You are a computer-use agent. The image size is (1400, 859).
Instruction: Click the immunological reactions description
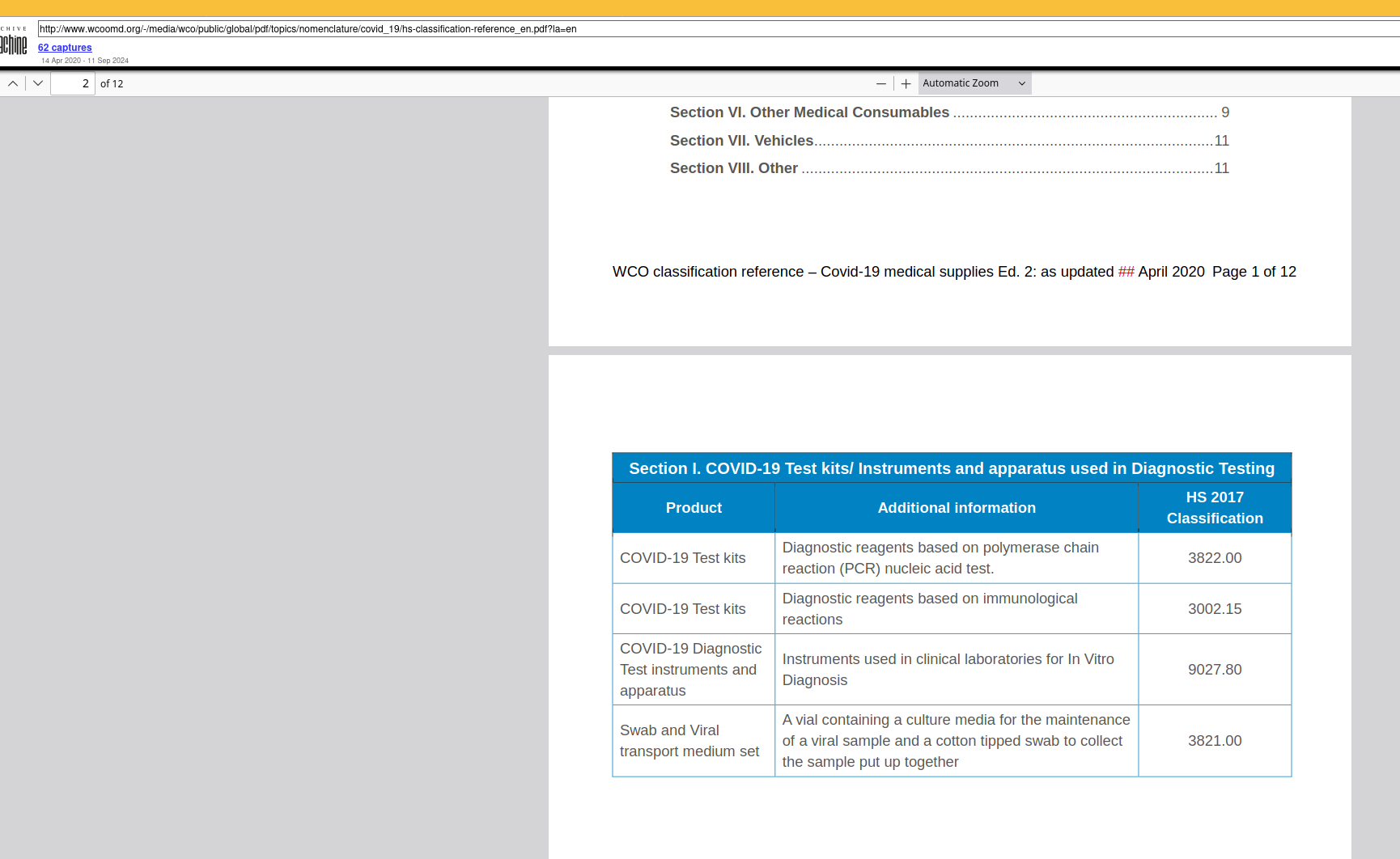click(x=957, y=609)
